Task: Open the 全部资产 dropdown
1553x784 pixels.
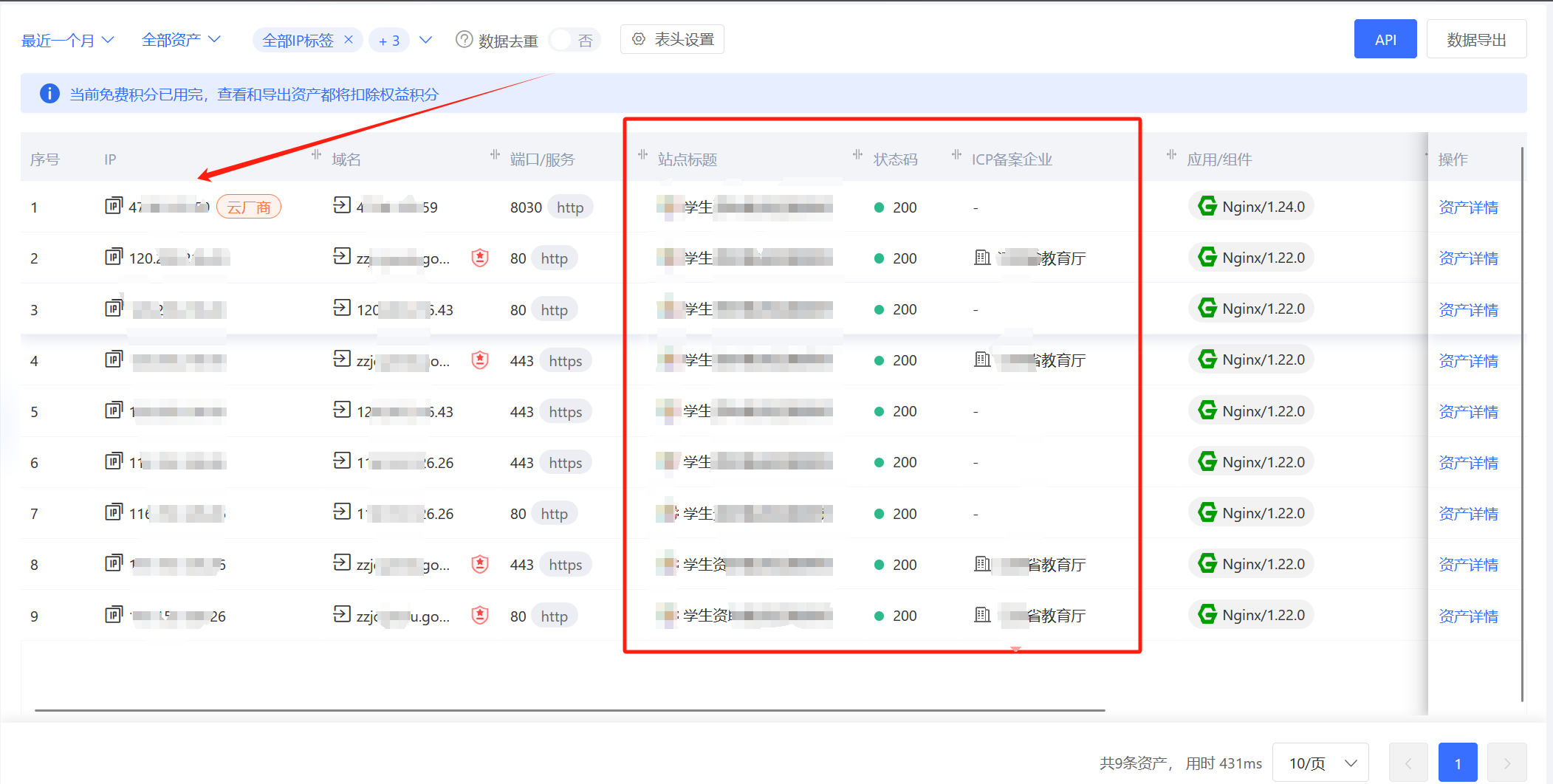Action: pos(181,40)
